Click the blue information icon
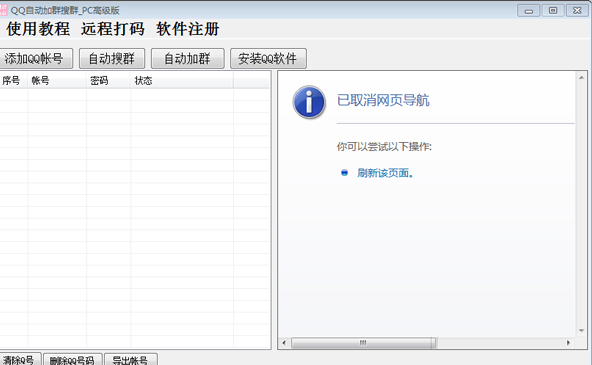Viewport: 592px width, 365px height. [x=309, y=102]
